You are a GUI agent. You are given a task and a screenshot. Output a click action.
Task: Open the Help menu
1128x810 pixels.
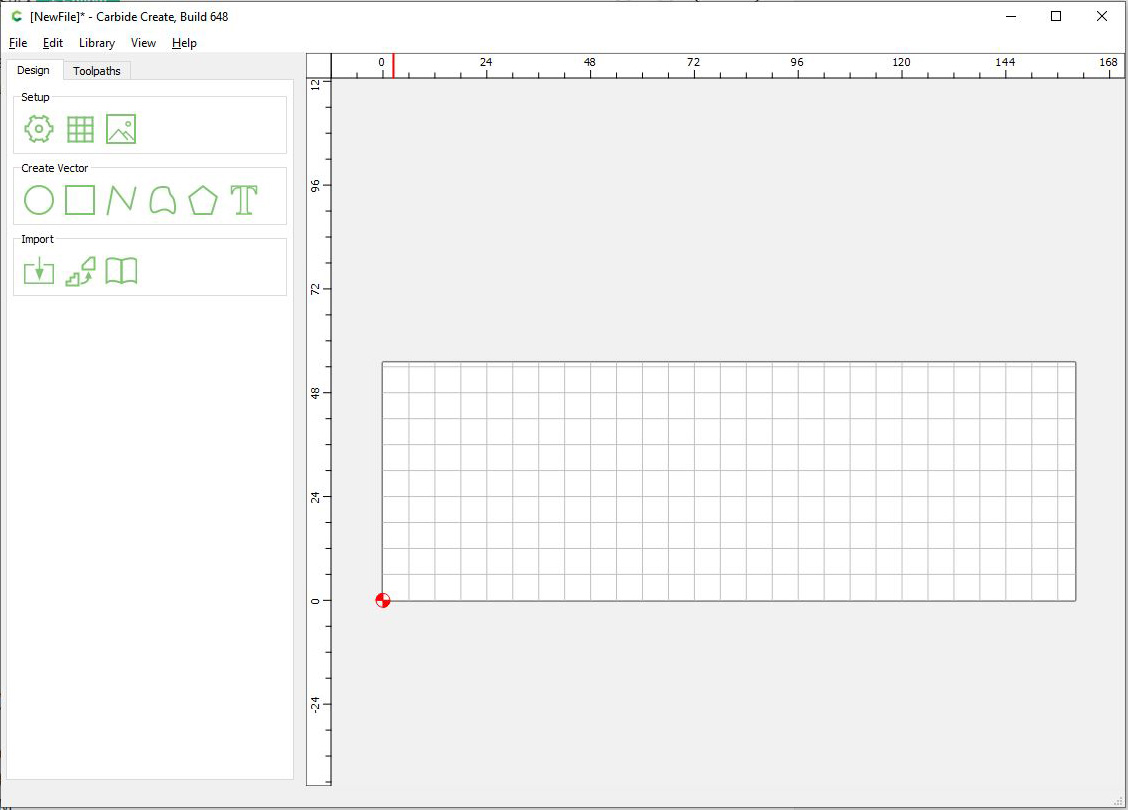tap(184, 43)
